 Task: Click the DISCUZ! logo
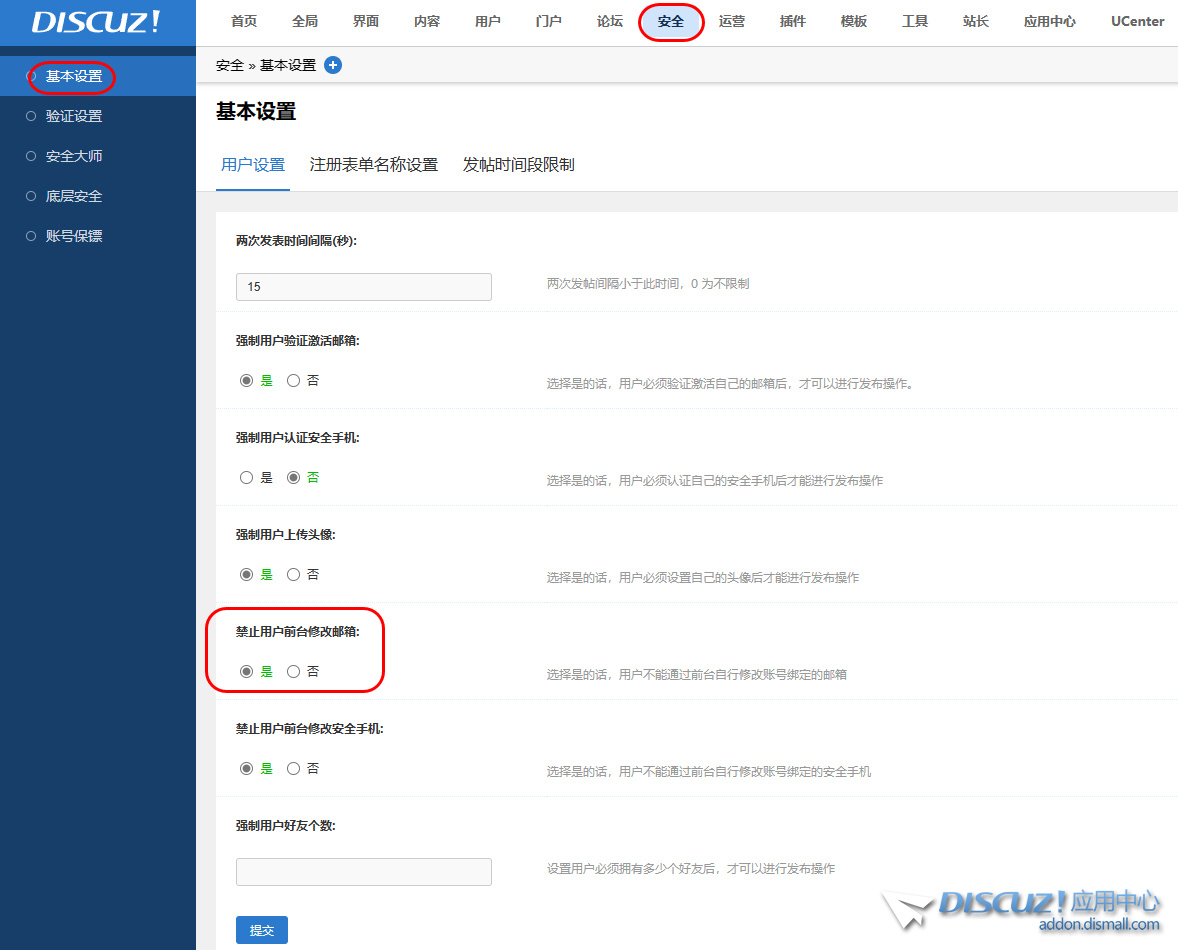96,22
